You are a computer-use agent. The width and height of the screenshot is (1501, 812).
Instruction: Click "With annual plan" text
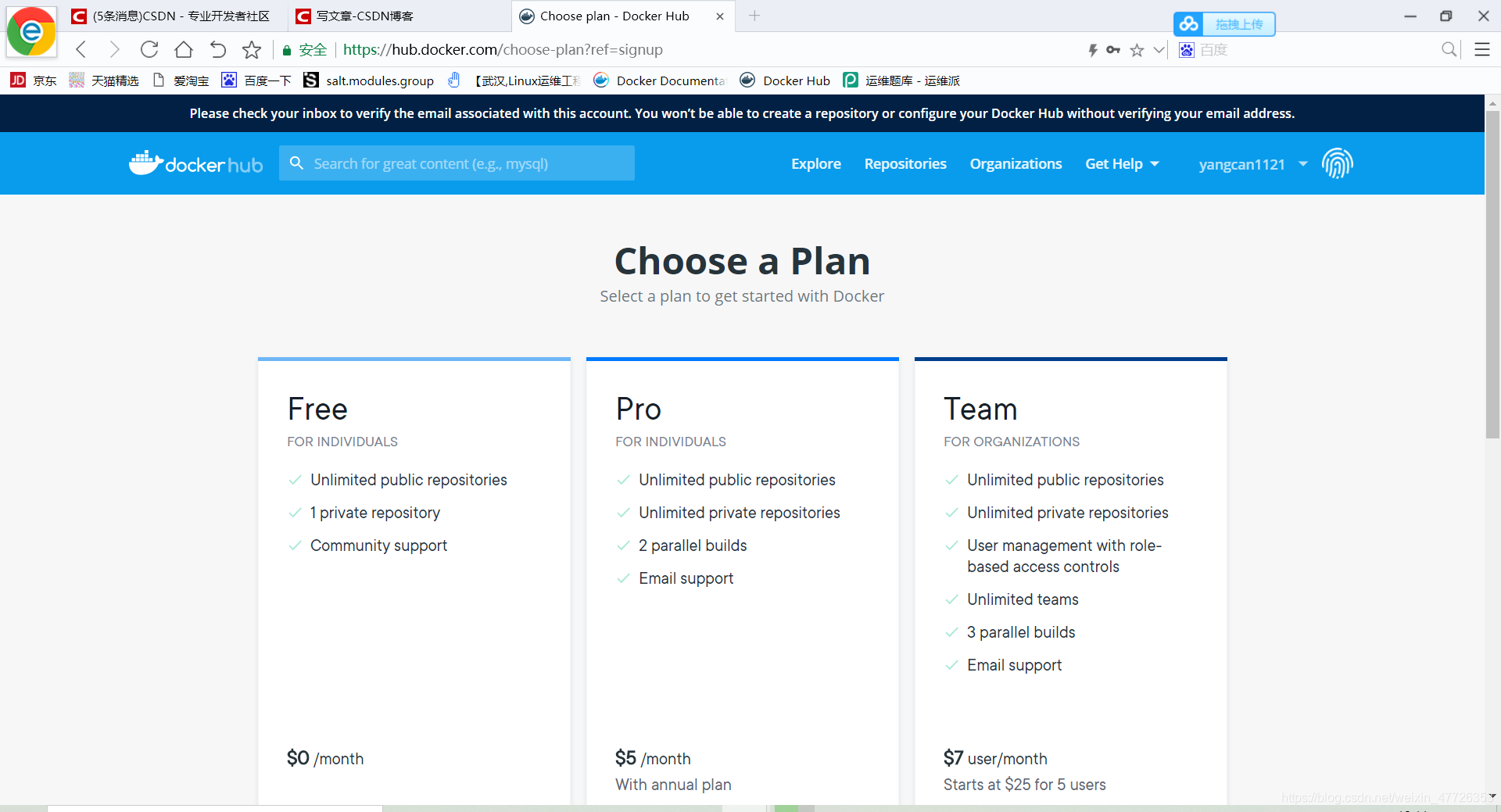[x=673, y=785]
